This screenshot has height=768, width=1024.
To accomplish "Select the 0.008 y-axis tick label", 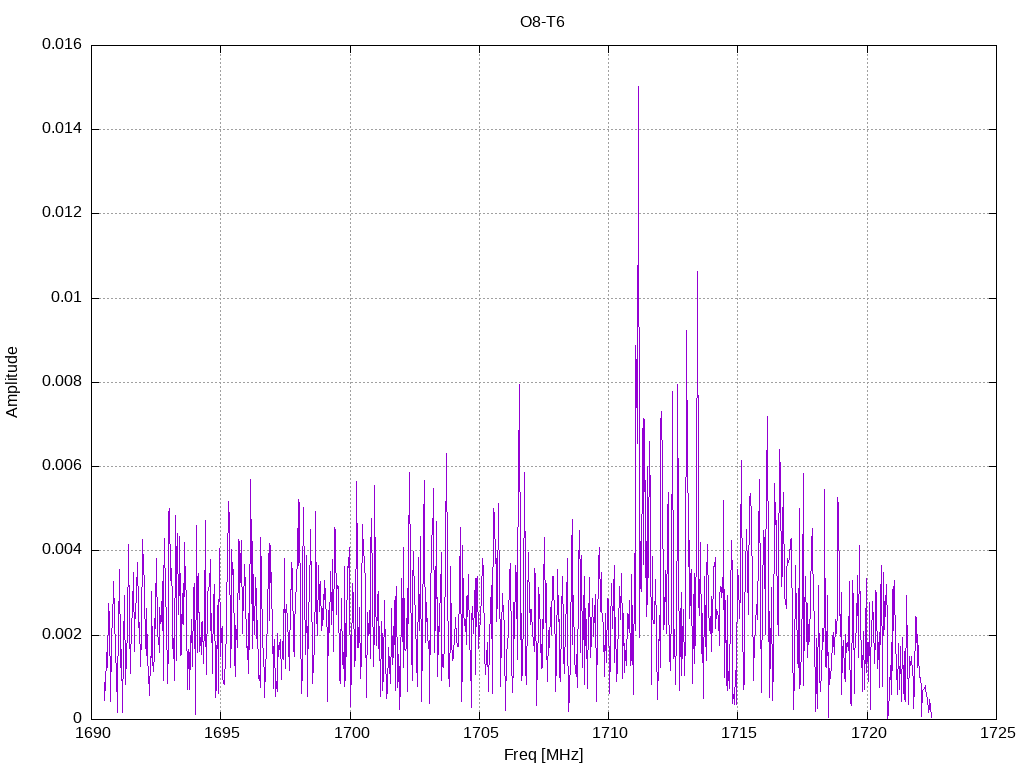I will pos(62,382).
